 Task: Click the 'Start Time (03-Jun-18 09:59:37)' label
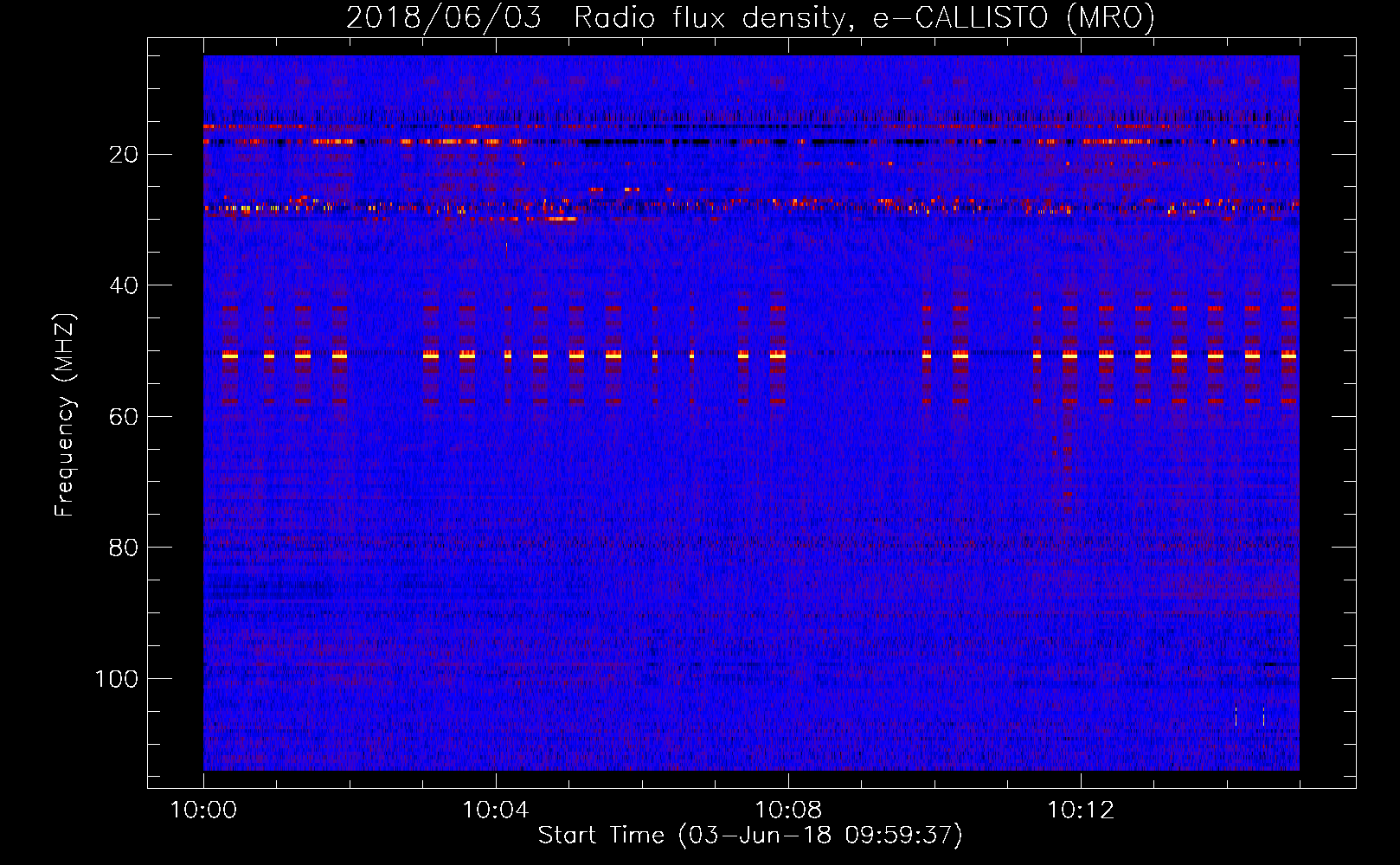[750, 836]
